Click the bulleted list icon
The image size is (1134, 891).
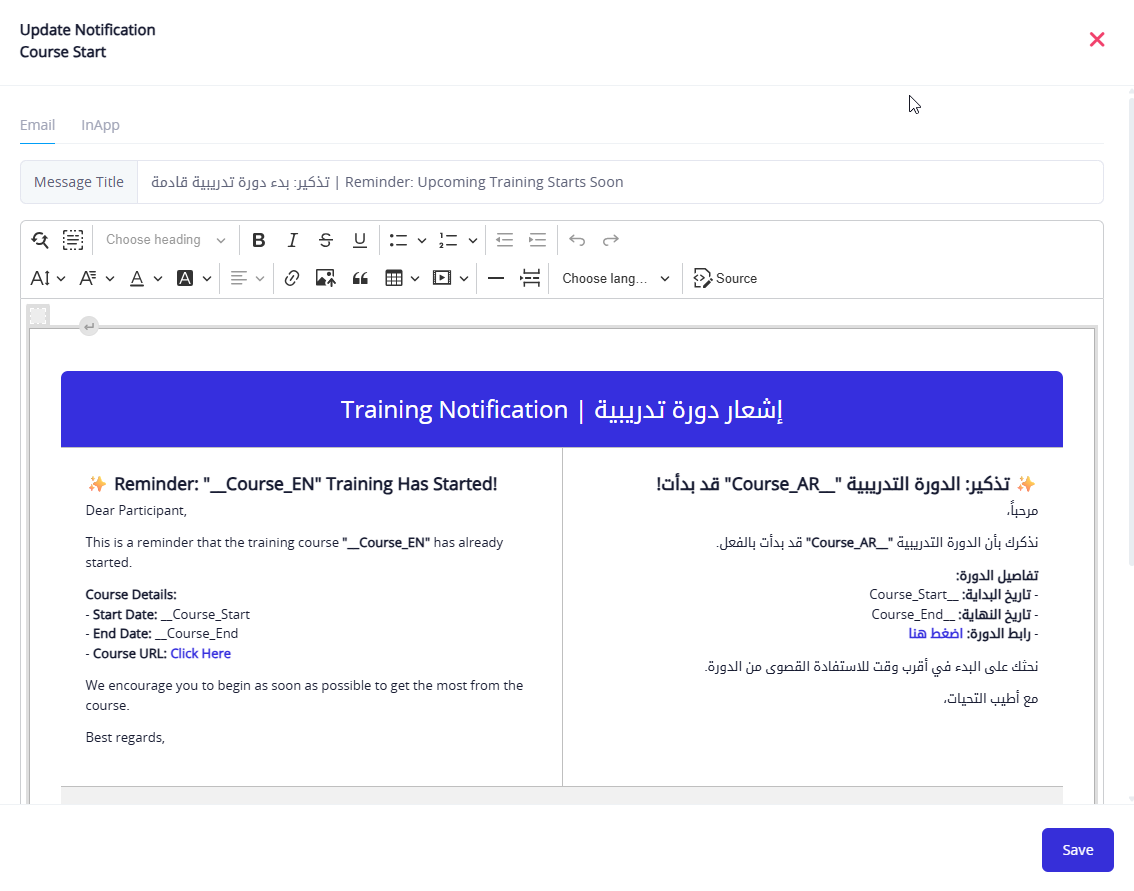click(399, 240)
